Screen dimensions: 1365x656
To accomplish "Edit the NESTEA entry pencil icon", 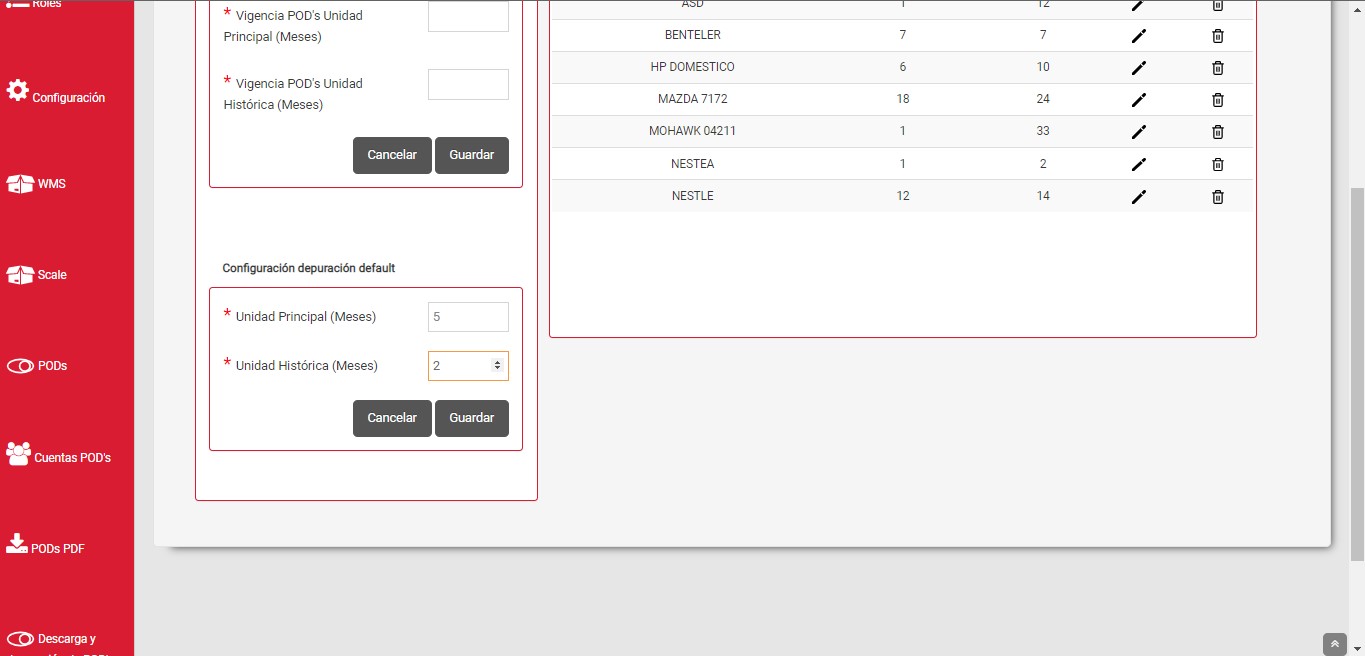I will point(1138,164).
